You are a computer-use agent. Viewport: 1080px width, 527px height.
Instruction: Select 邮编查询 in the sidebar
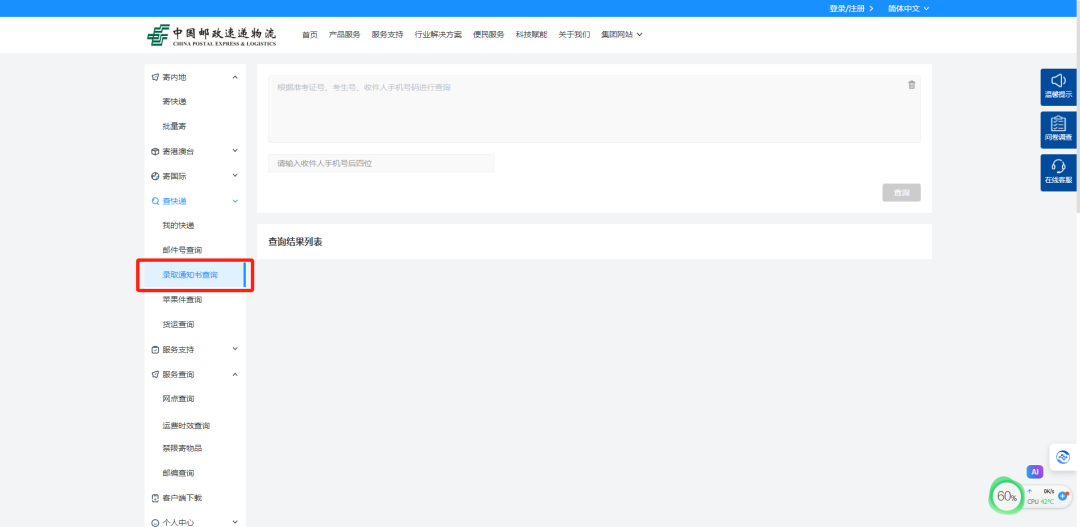point(178,473)
